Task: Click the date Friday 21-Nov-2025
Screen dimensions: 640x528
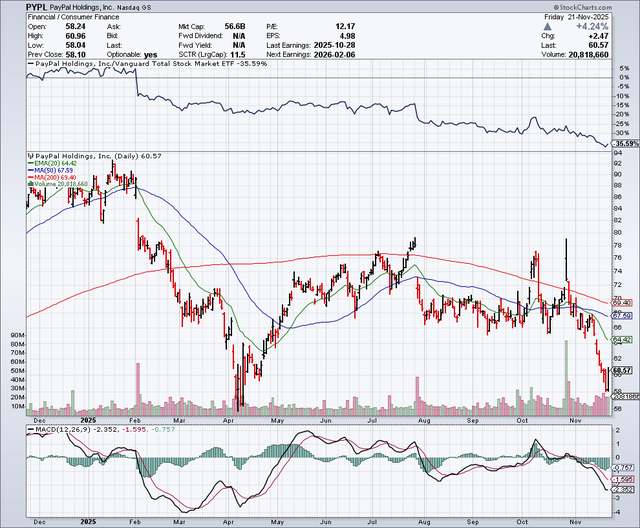Action: click(x=576, y=17)
